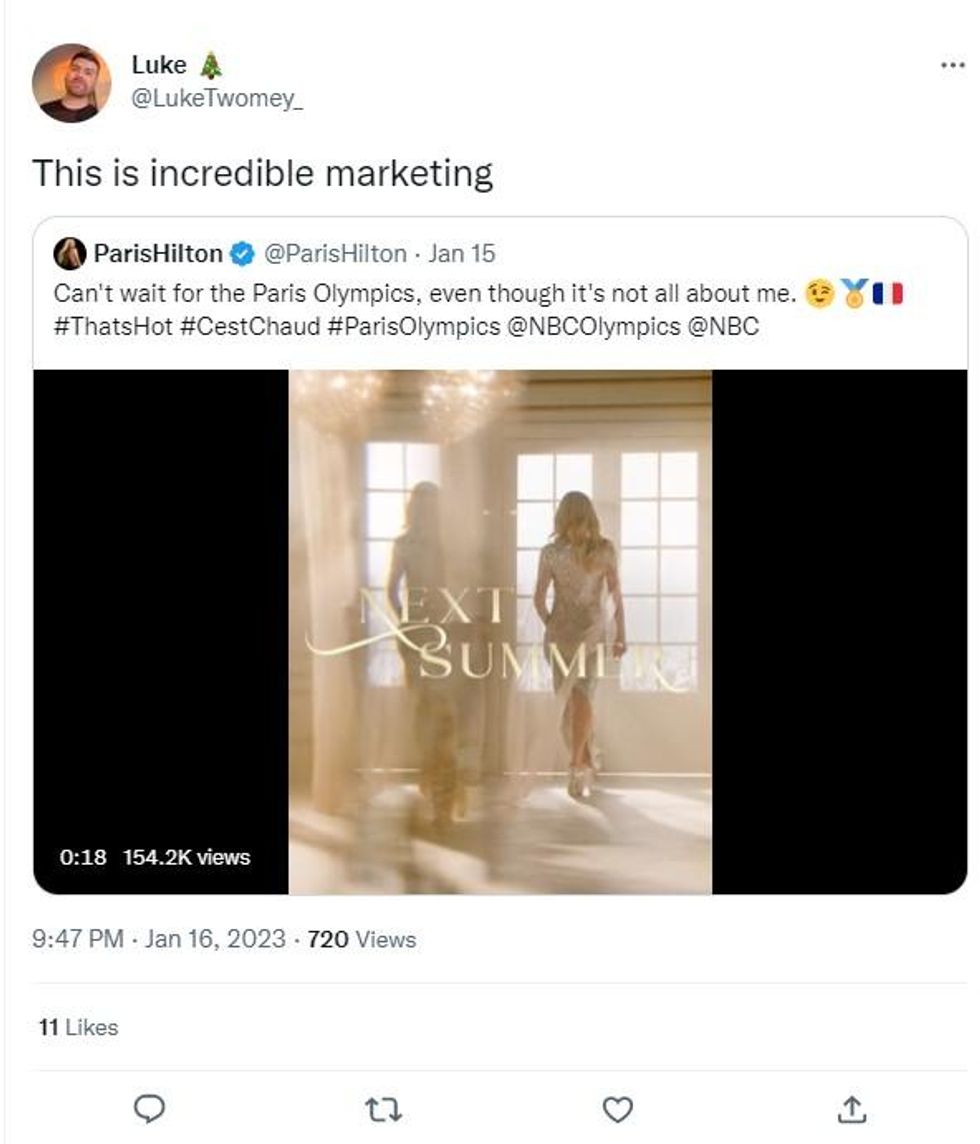The height and width of the screenshot is (1144, 980).
Task: Click the @NBC mention
Action: pos(723,326)
